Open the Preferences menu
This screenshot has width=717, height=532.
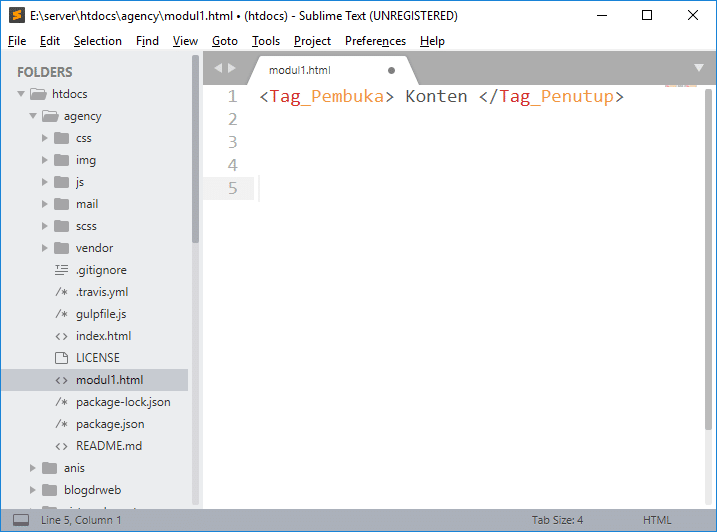click(375, 41)
